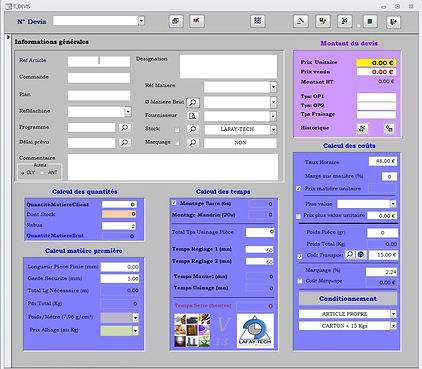This screenshot has width=422, height=369.
Task: Click the overlapping-windows duplicate icon in top toolbar
Action: pos(176,21)
